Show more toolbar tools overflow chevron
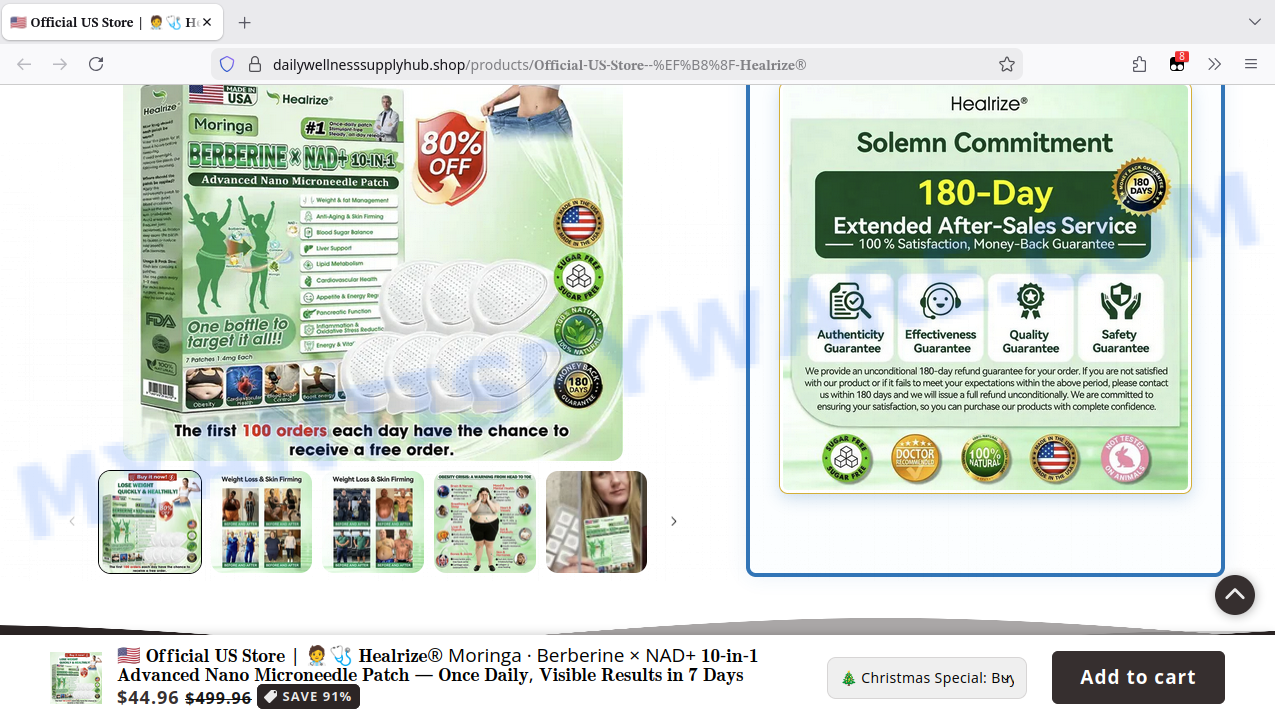The width and height of the screenshot is (1275, 720). [x=1214, y=64]
